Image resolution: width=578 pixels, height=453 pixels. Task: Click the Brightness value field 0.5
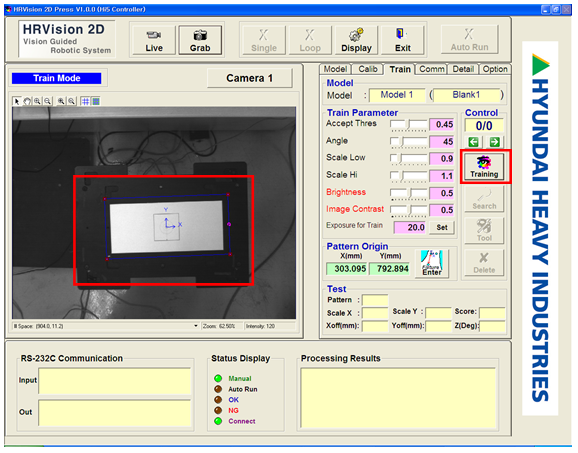442,193
